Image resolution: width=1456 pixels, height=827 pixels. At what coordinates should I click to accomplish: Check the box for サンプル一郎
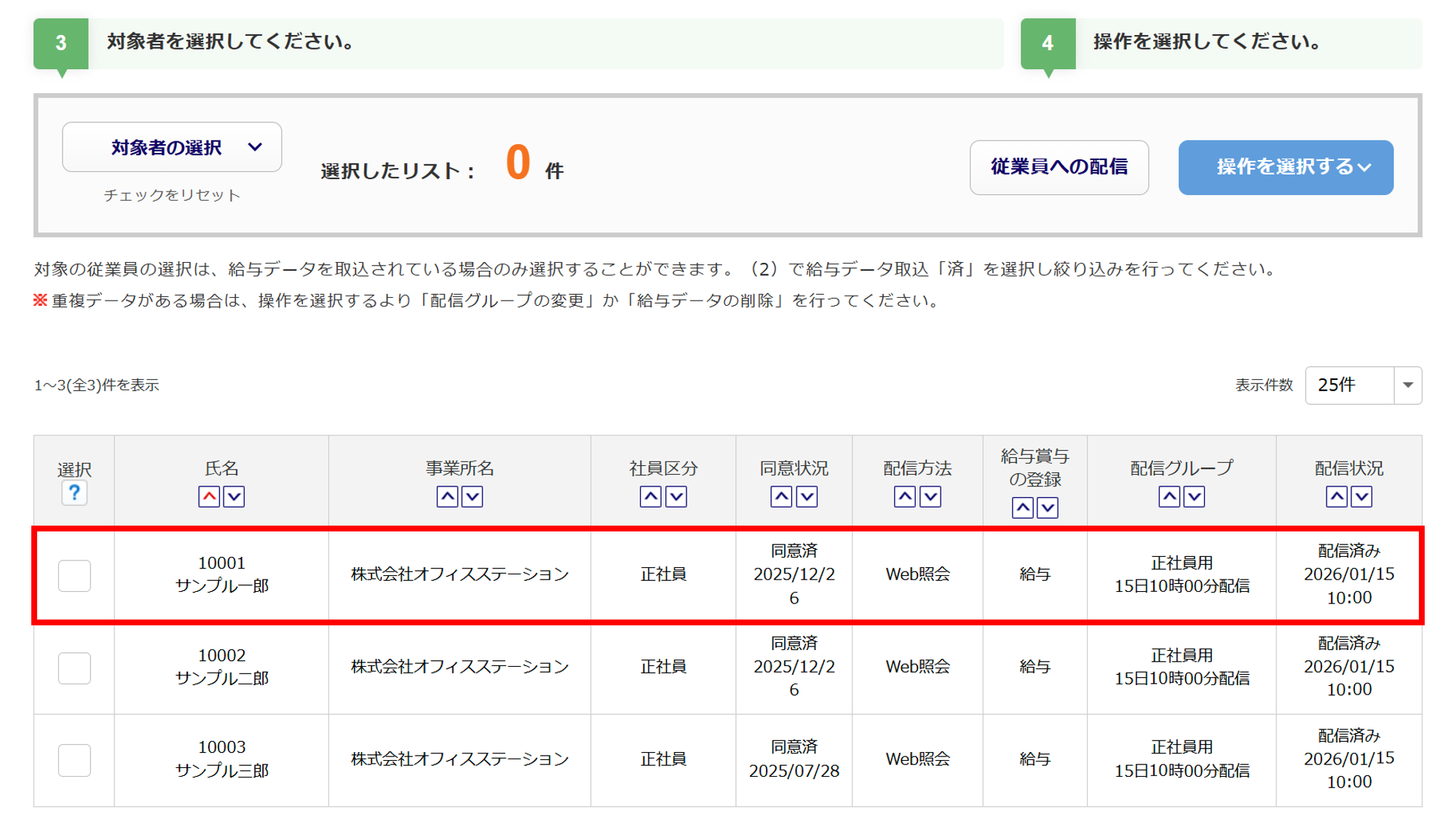74,575
